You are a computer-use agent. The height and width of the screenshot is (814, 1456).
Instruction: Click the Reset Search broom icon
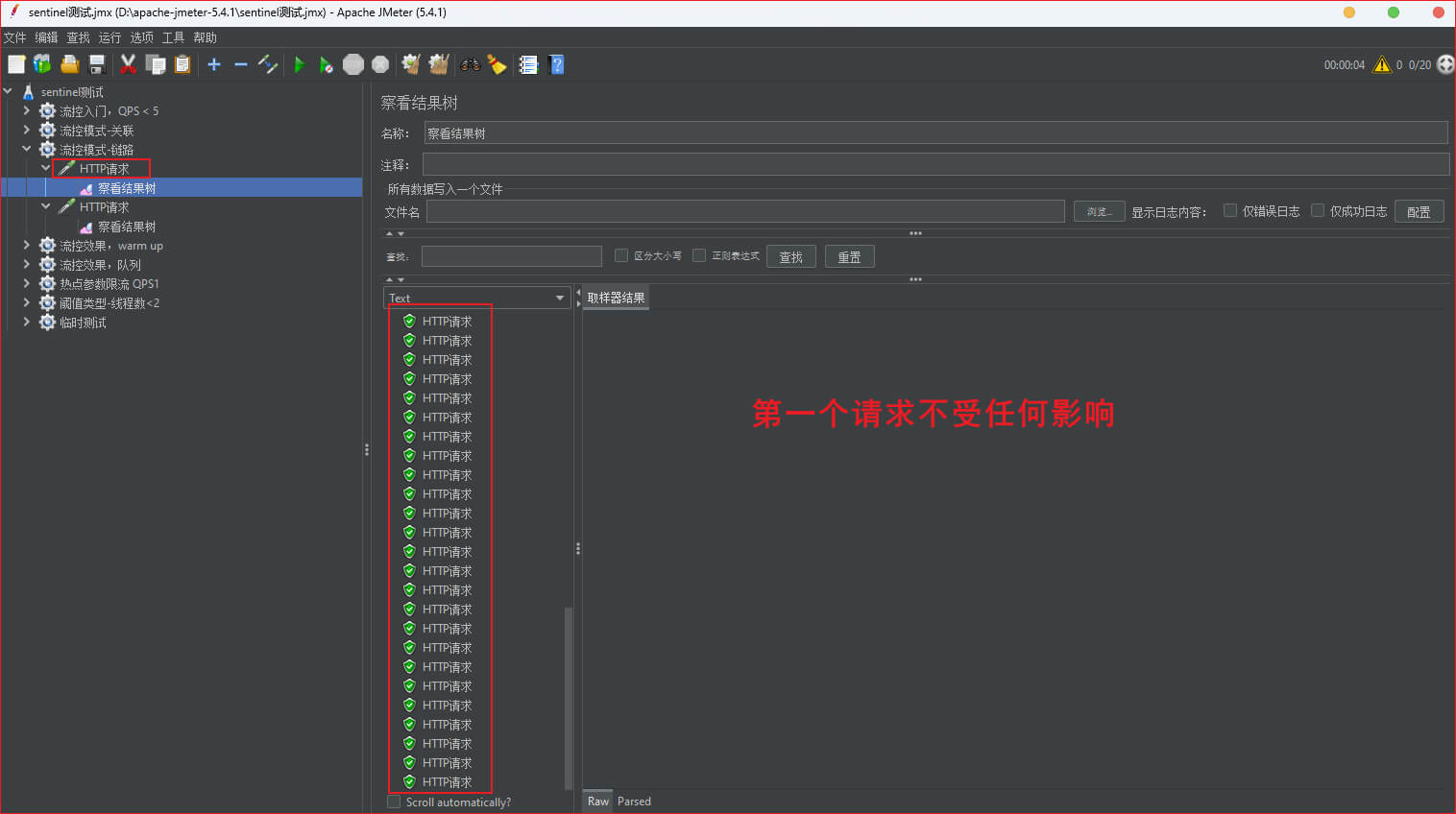(497, 64)
